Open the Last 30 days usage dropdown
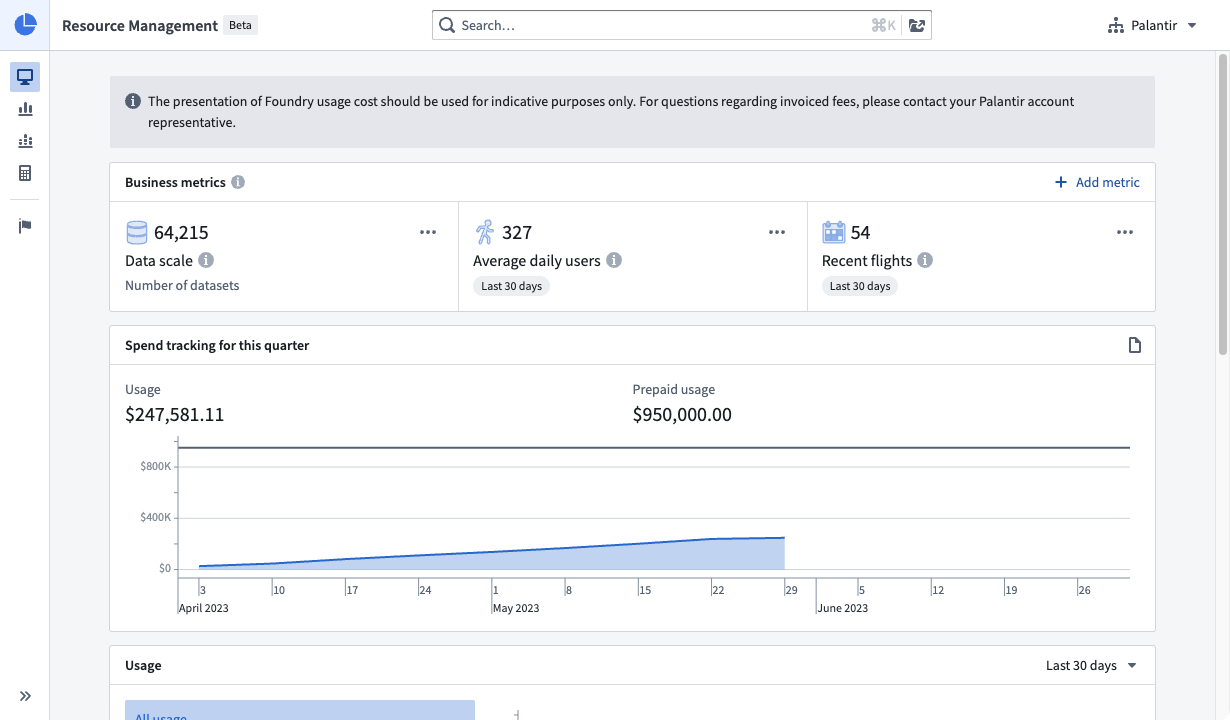 [x=1091, y=665]
